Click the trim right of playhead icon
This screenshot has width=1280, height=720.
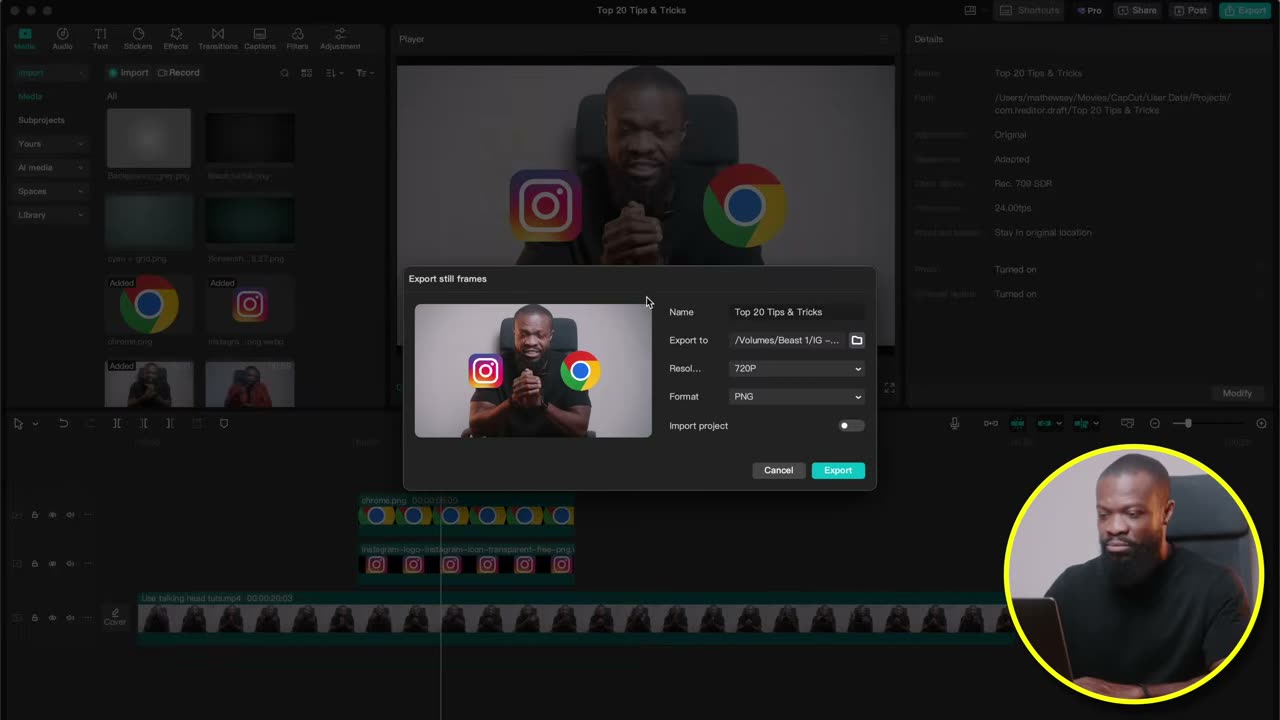[170, 424]
